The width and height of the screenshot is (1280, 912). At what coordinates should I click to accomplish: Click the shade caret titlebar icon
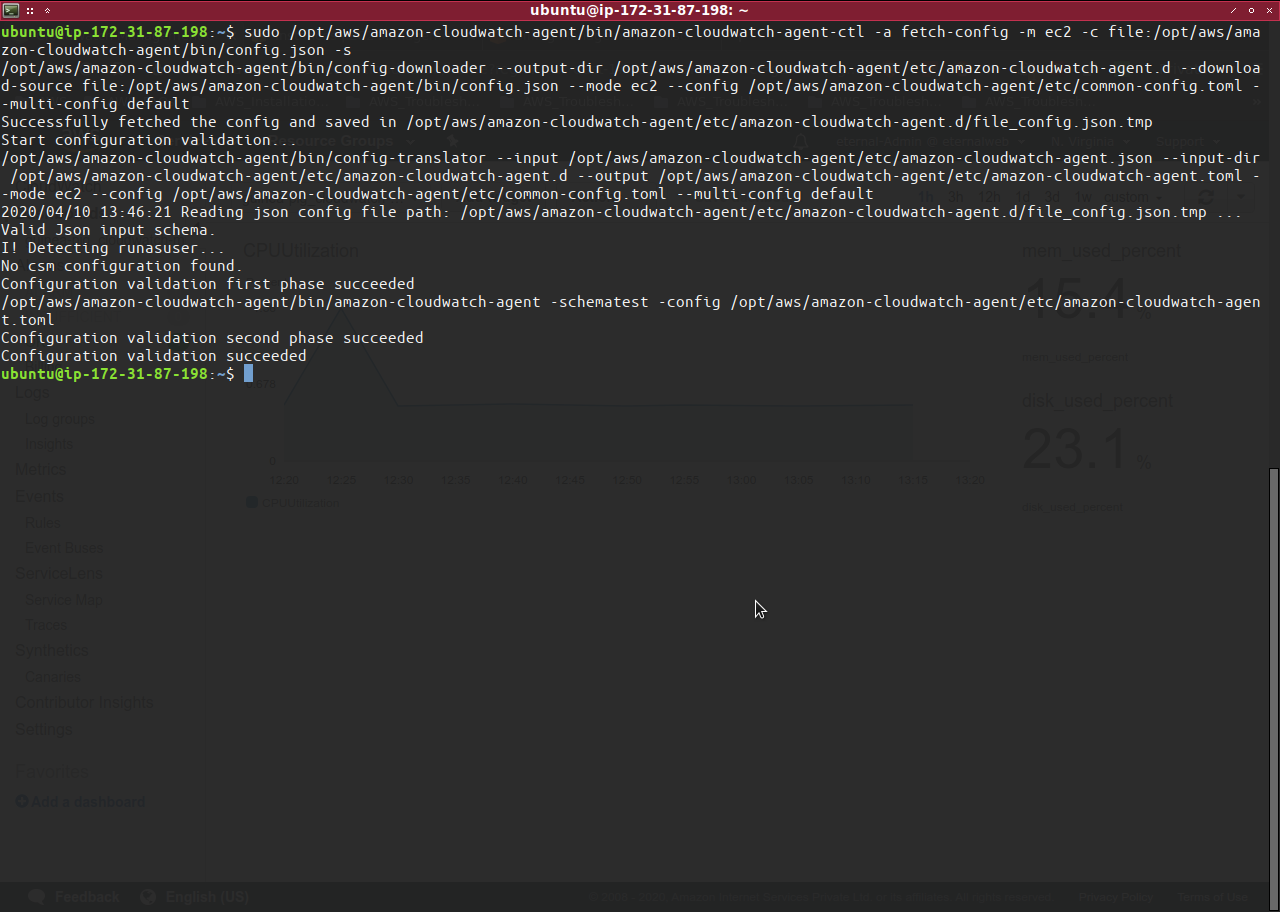tap(47, 9)
